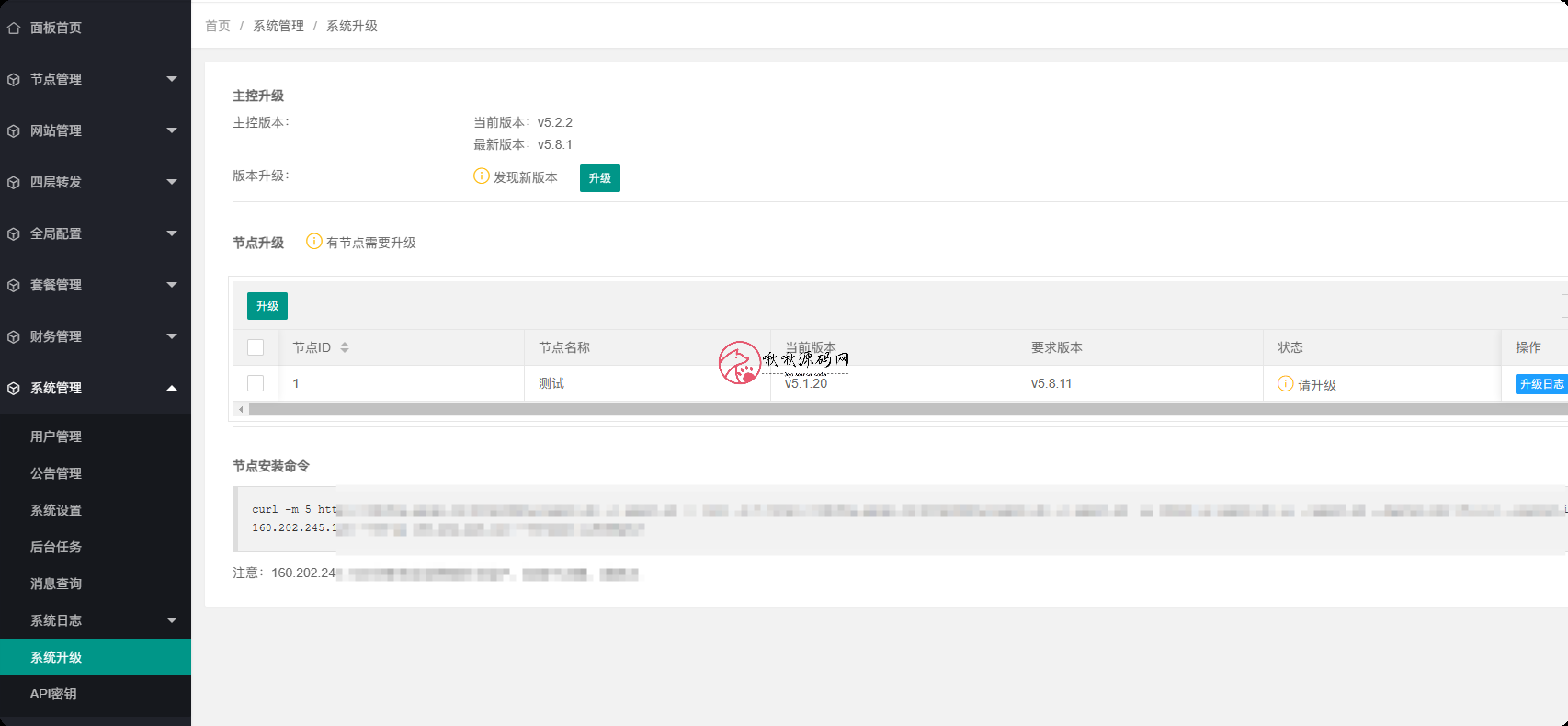1568x726 pixels.
Task: Click the 节点安装命令 heading
Action: pos(271,466)
